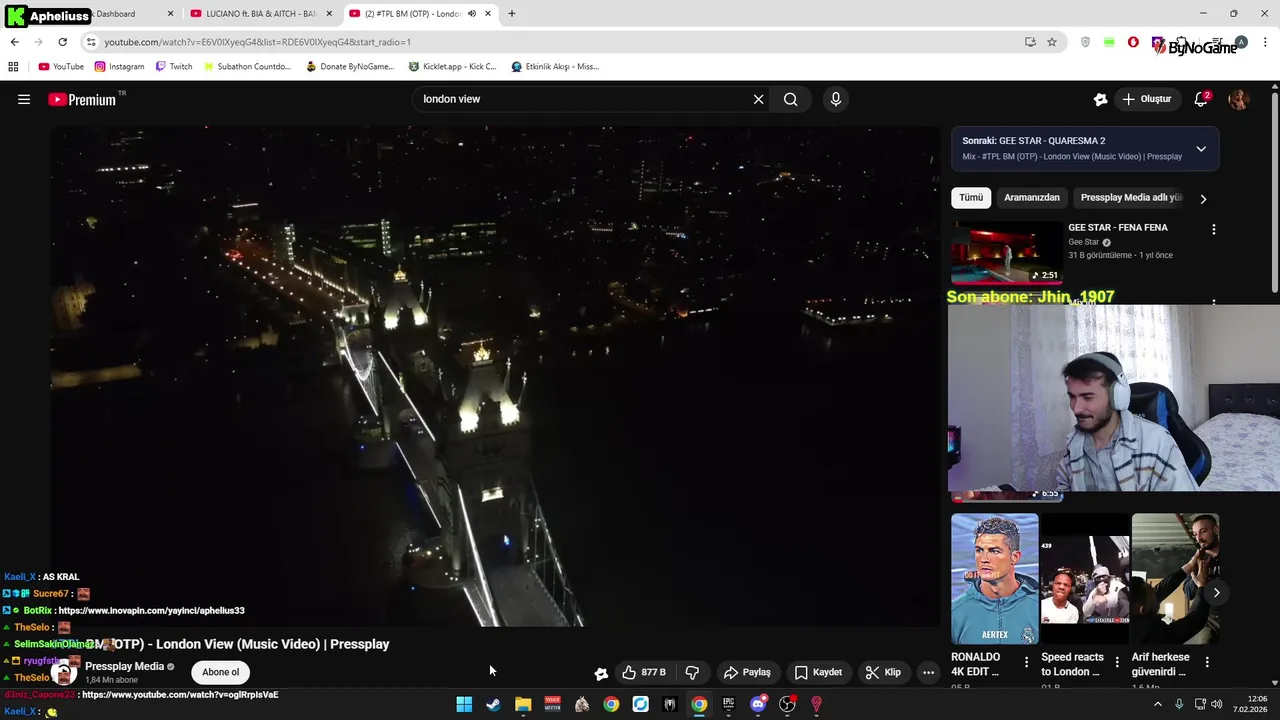Close the LUCIANO ft. BIA tab
Screen dimensions: 1280x720
click(329, 14)
